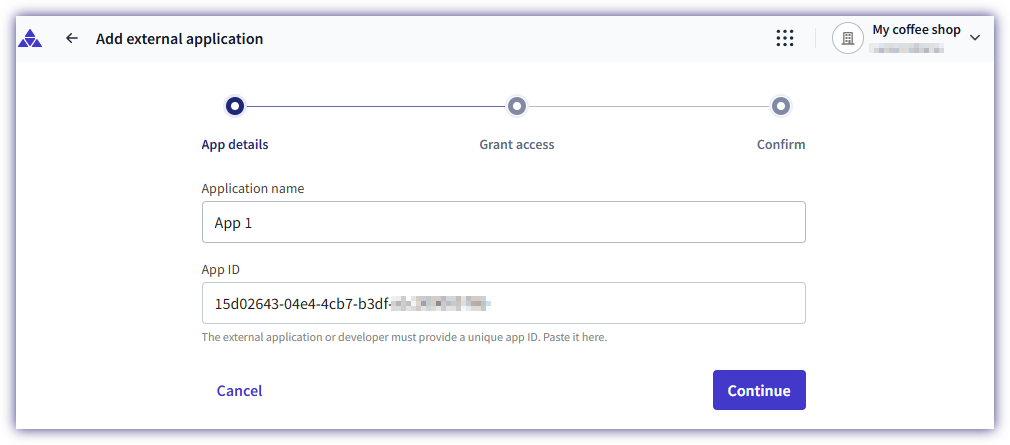Open the nine-dot apps grid
This screenshot has height=445, width=1010.
[785, 39]
